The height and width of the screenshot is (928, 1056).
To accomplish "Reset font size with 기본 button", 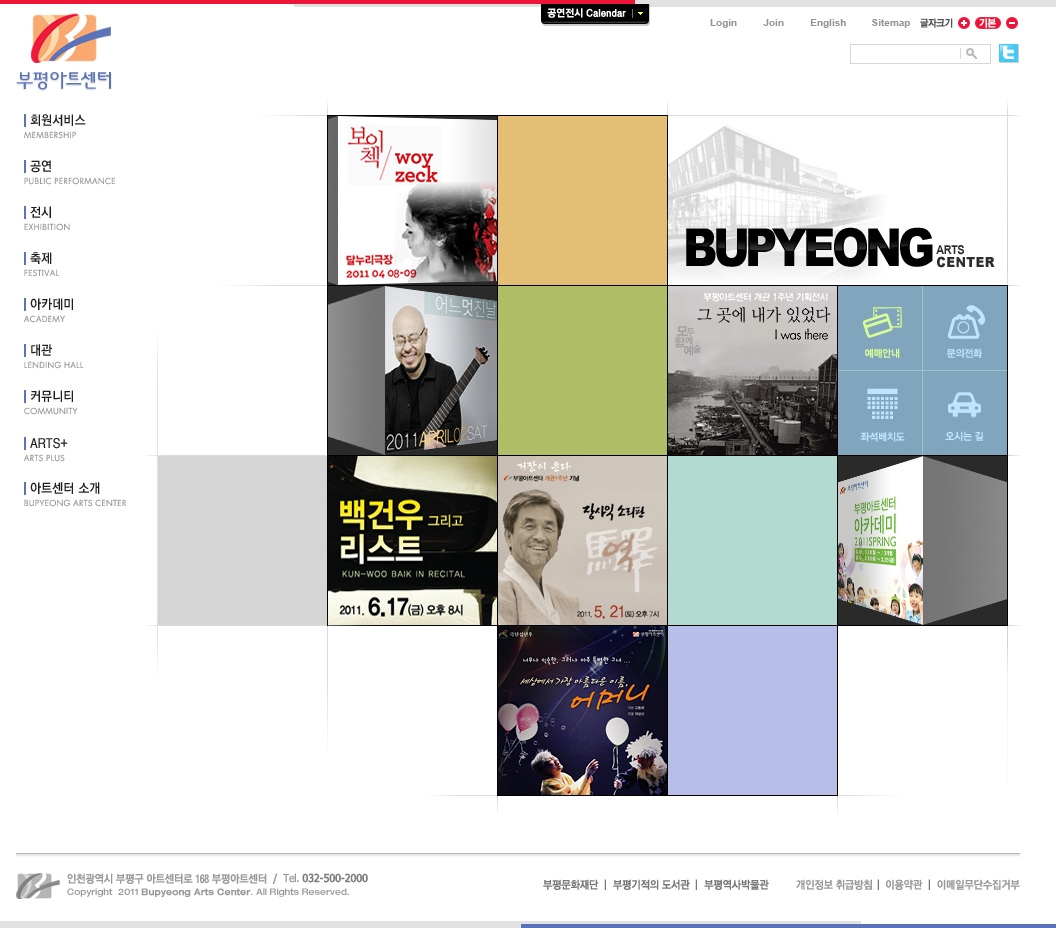I will [987, 23].
